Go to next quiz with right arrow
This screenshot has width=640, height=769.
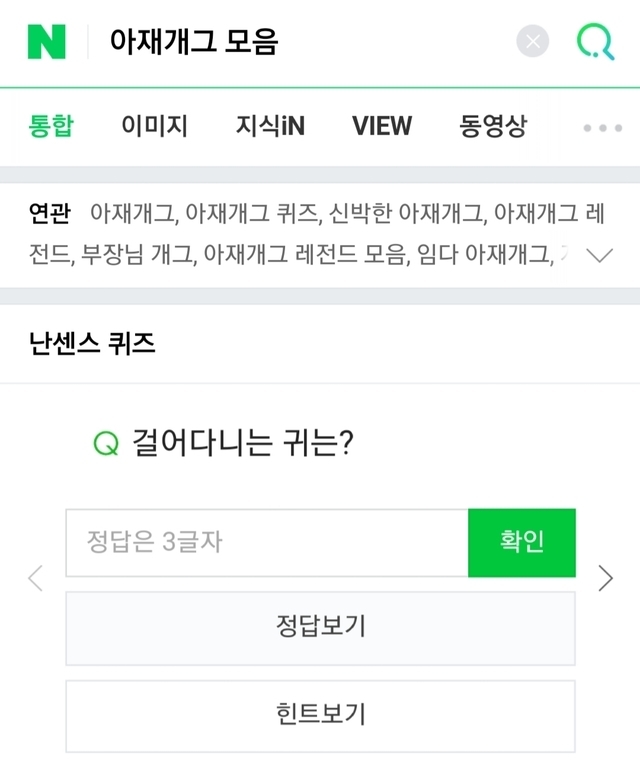pyautogui.click(x=605, y=577)
